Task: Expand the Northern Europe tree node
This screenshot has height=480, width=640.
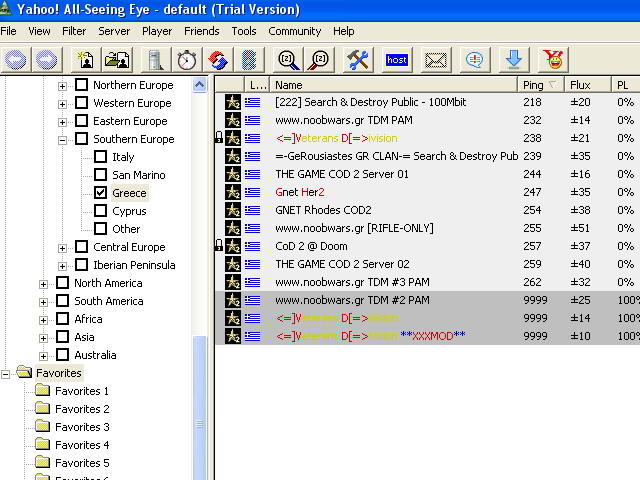Action: (x=62, y=86)
